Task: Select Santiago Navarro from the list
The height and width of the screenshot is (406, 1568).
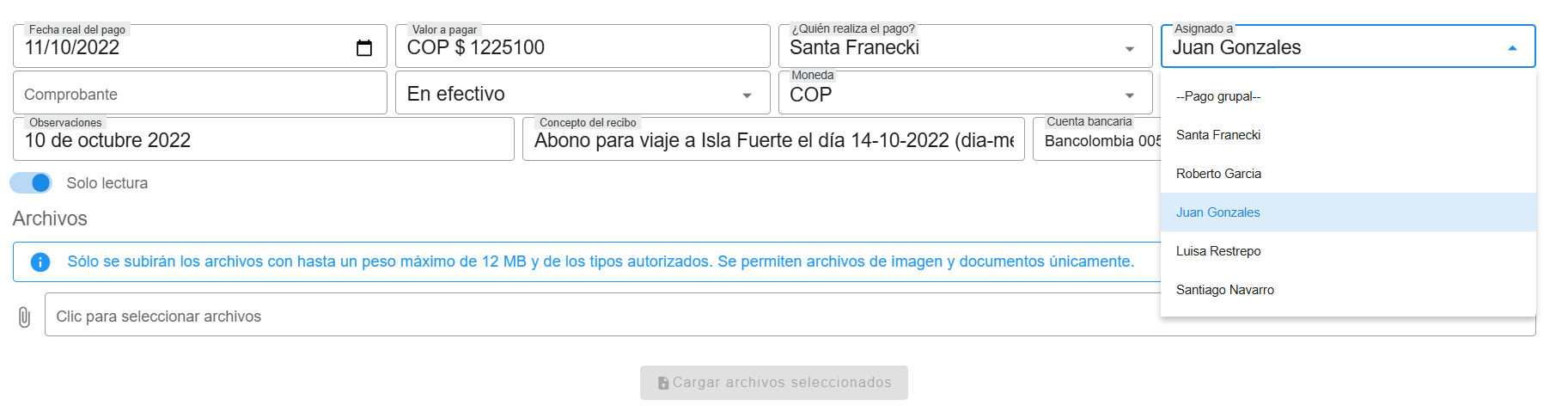Action: point(1224,290)
